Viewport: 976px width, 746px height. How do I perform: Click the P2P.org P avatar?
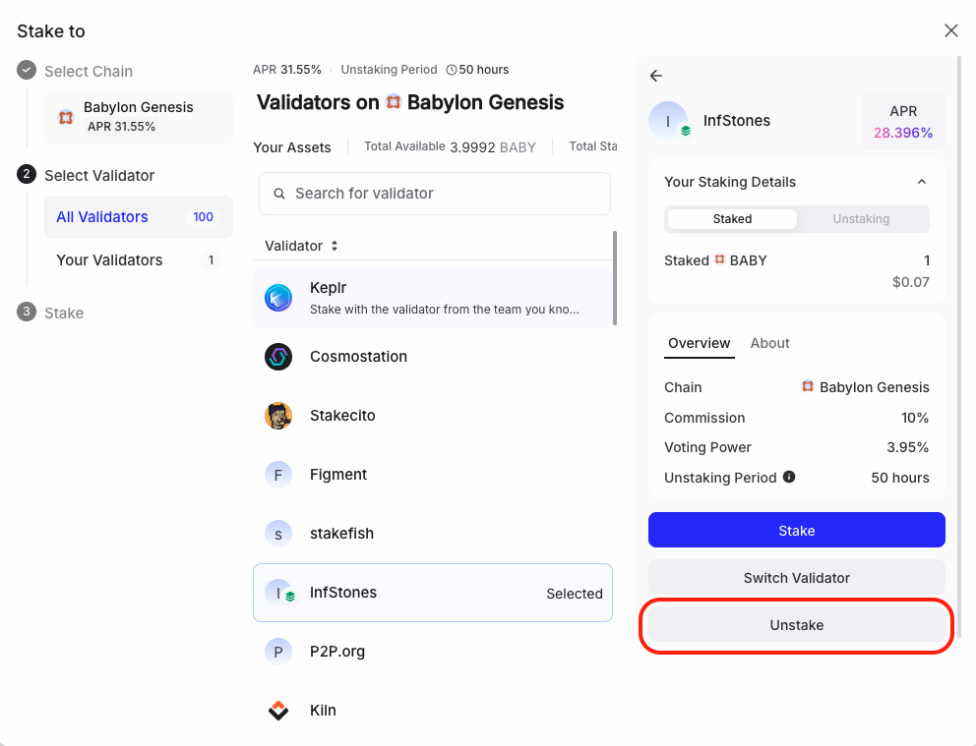278,651
